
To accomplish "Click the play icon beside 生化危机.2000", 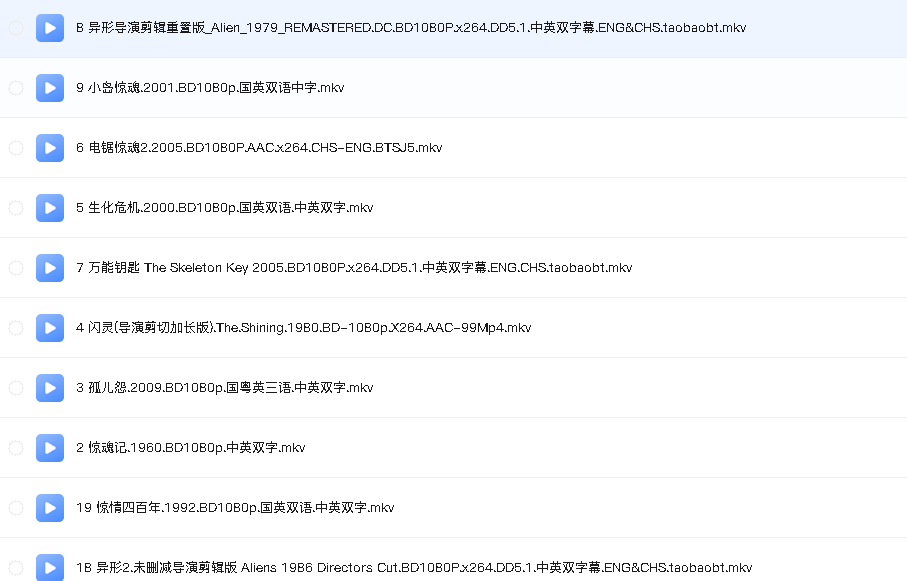I will point(50,208).
